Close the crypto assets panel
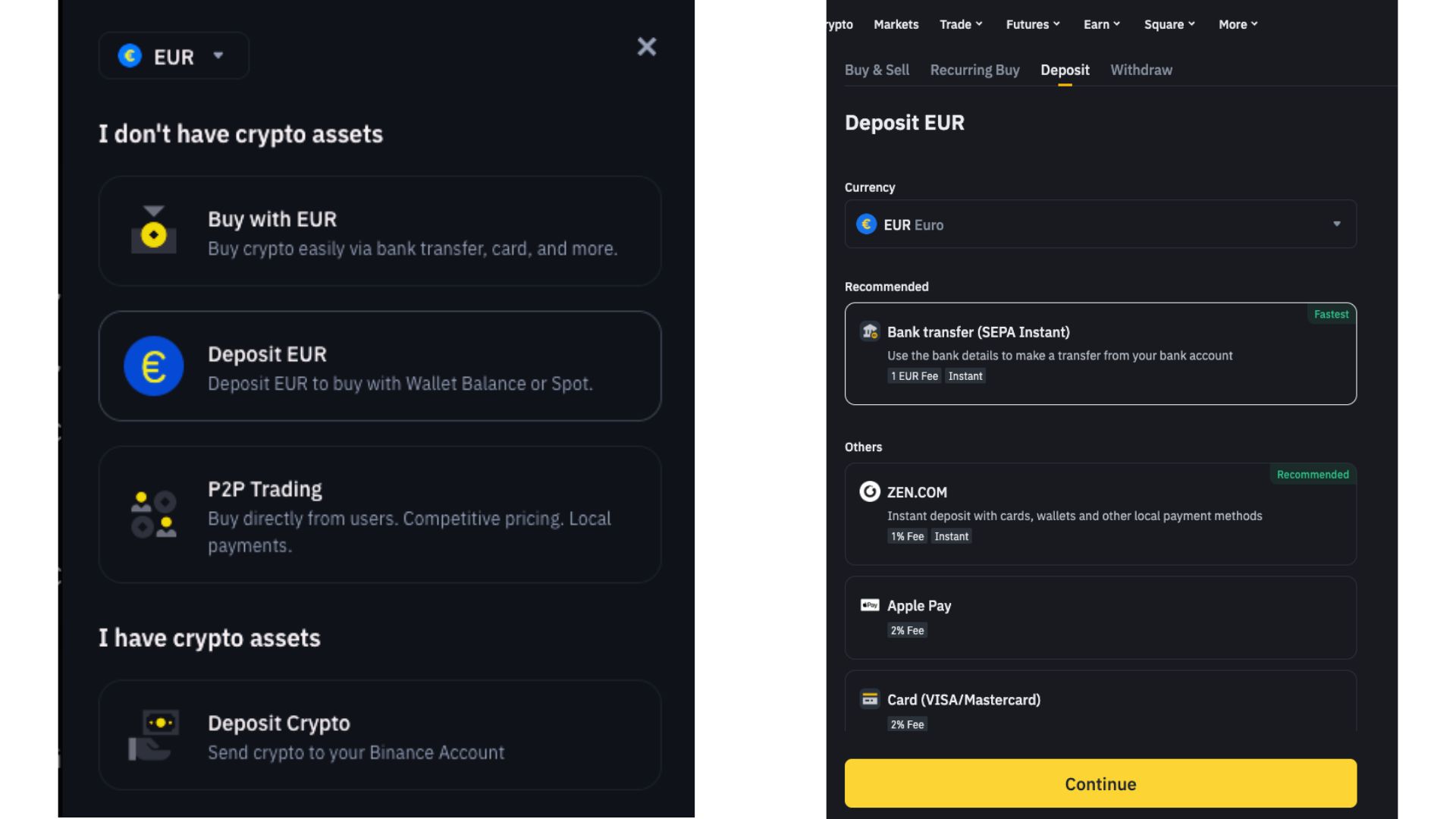This screenshot has width=1456, height=819. pos(647,47)
